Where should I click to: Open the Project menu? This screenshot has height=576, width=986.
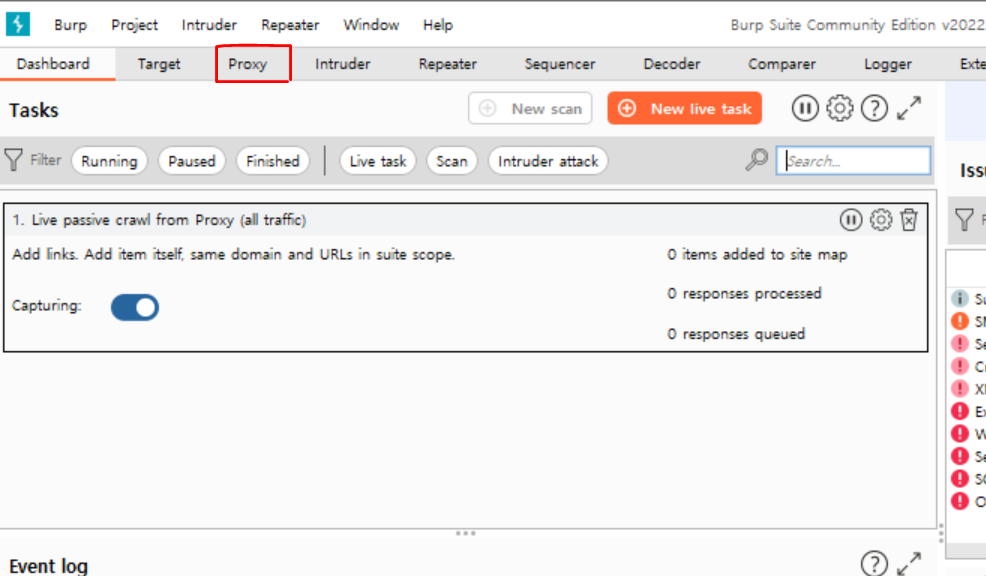(135, 25)
